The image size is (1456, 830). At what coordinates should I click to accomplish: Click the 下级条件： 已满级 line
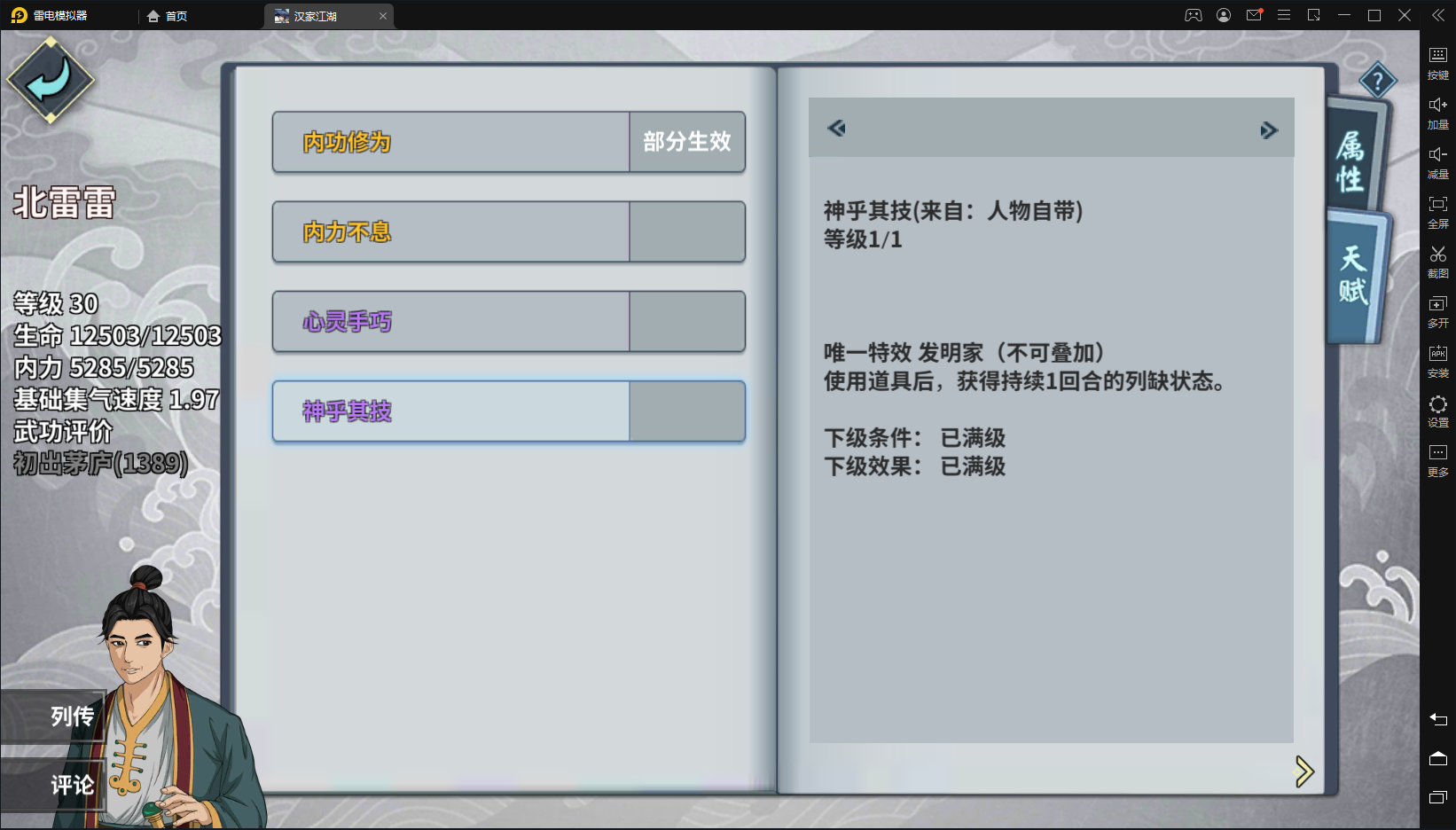[x=914, y=438]
